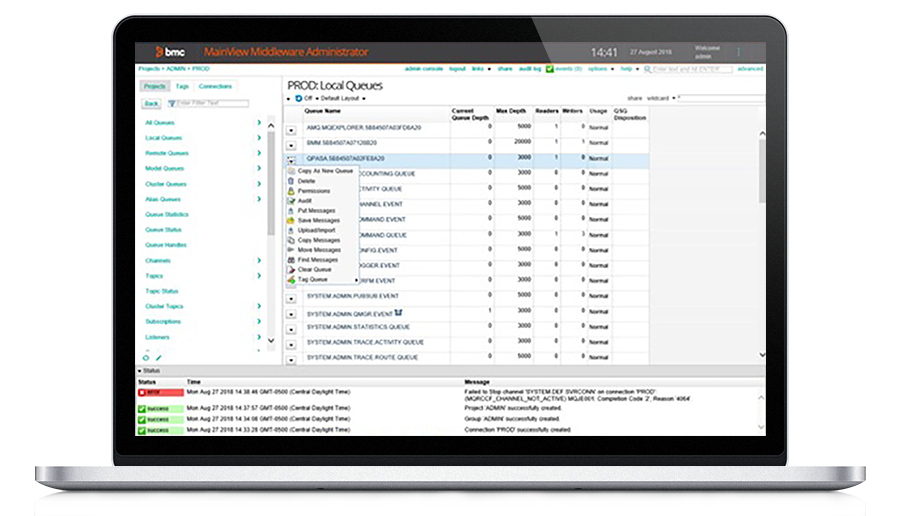Open the audit log link

coord(530,69)
